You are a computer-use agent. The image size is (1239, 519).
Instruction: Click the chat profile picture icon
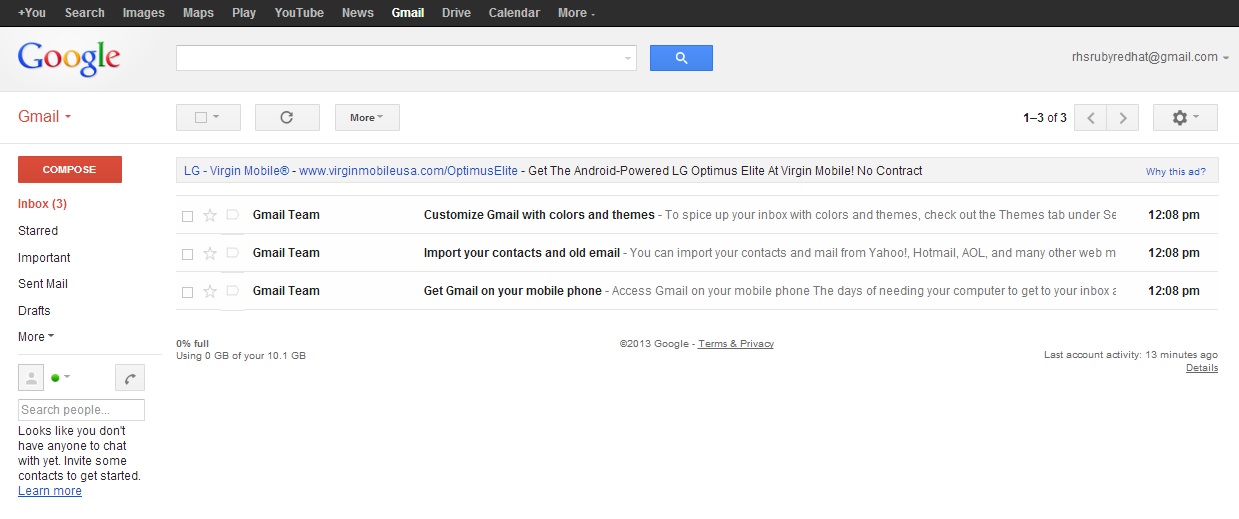pyautogui.click(x=31, y=377)
